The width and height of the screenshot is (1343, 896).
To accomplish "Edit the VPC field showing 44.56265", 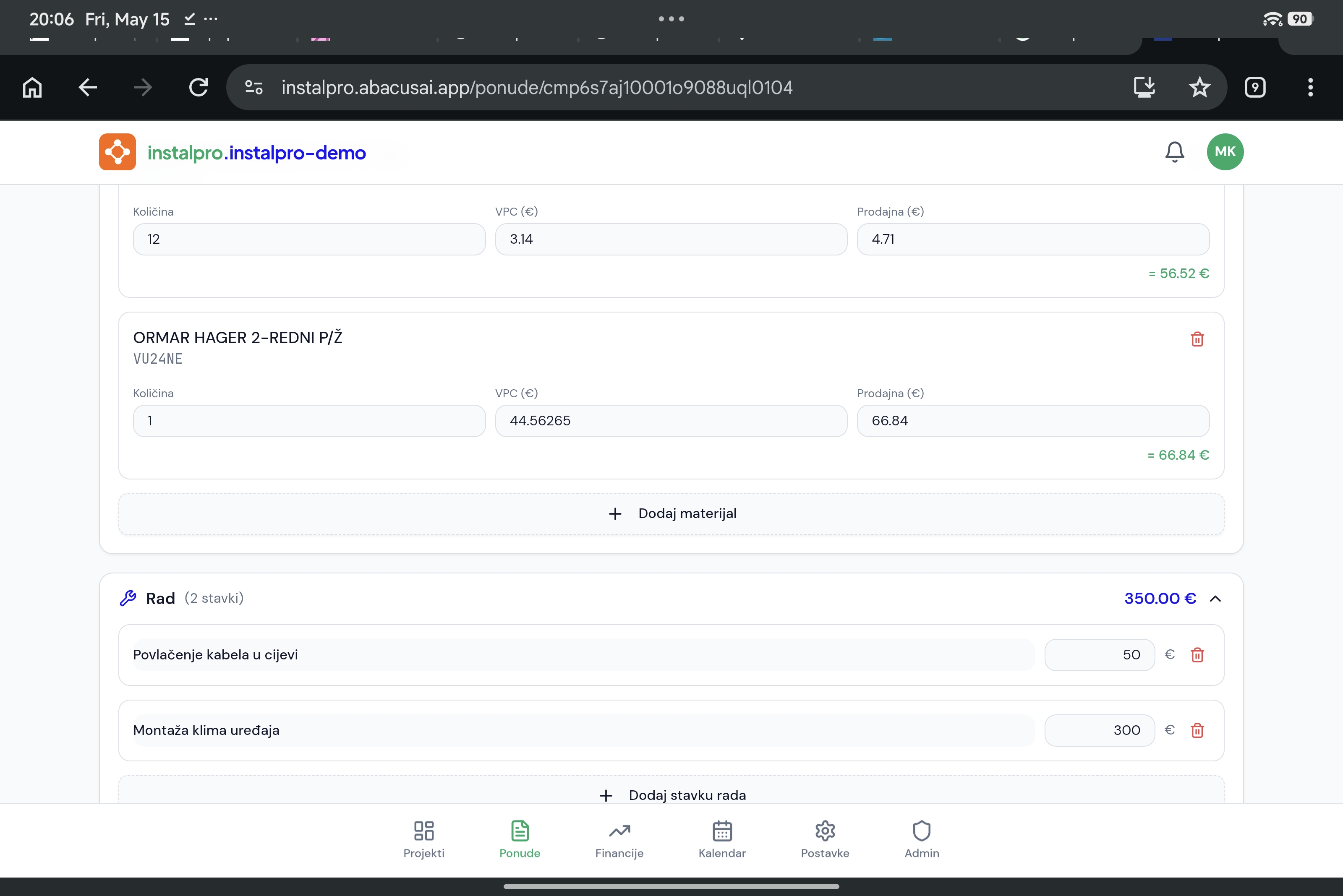I will click(671, 421).
